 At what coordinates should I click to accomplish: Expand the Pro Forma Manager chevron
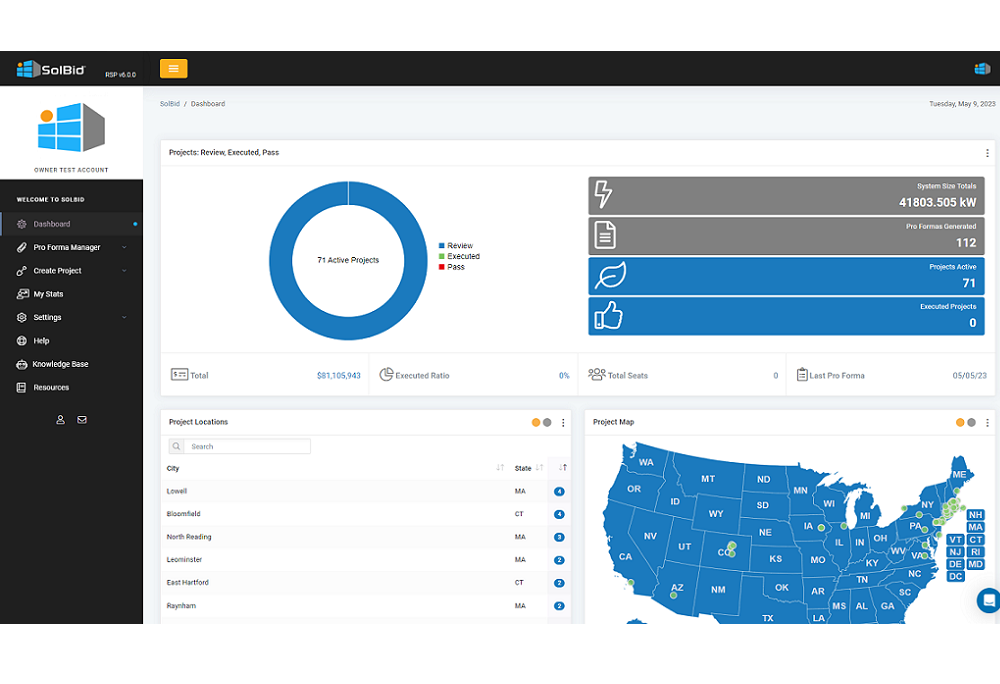pos(124,247)
